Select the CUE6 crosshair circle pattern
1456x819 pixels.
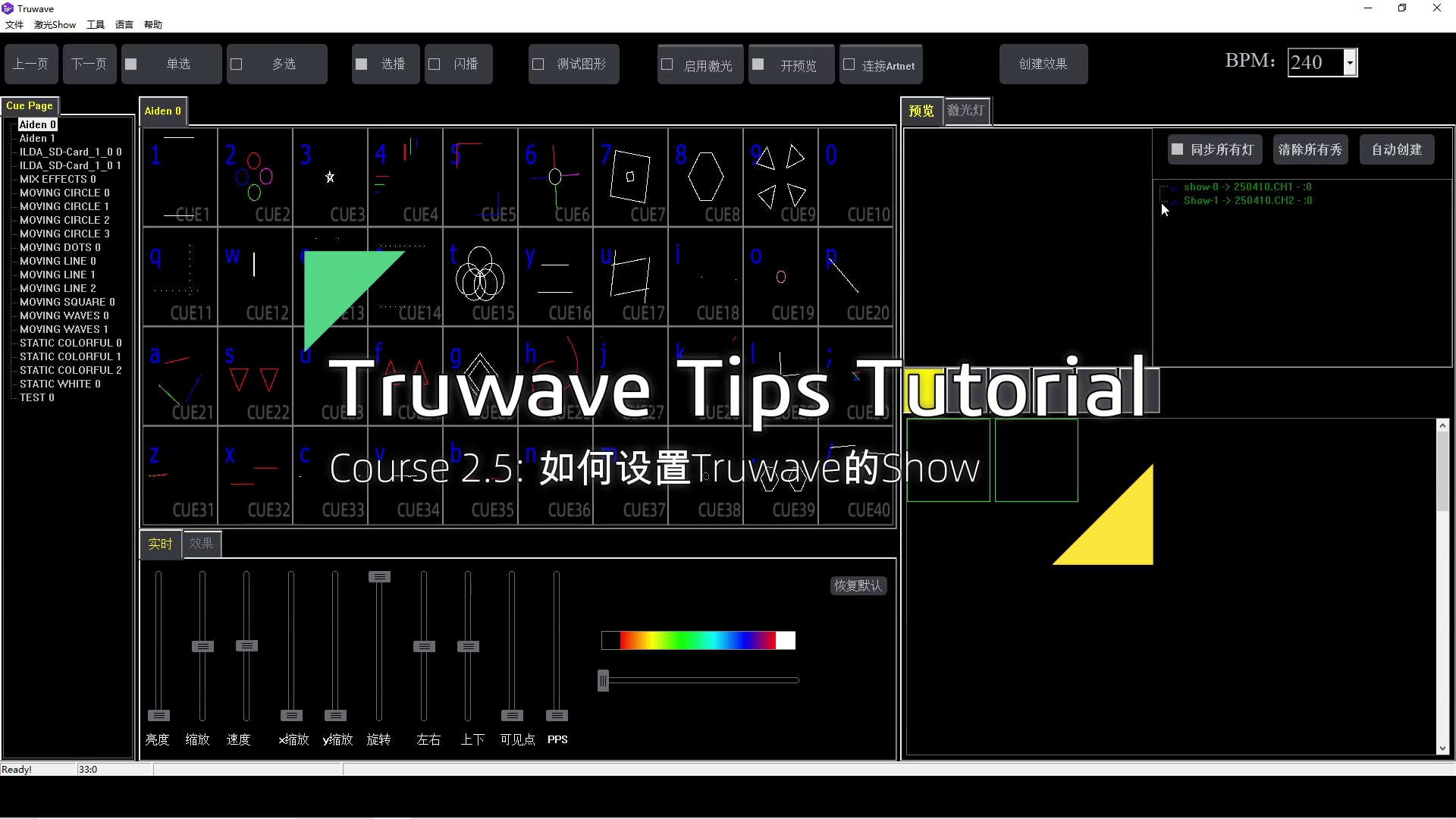pos(555,177)
